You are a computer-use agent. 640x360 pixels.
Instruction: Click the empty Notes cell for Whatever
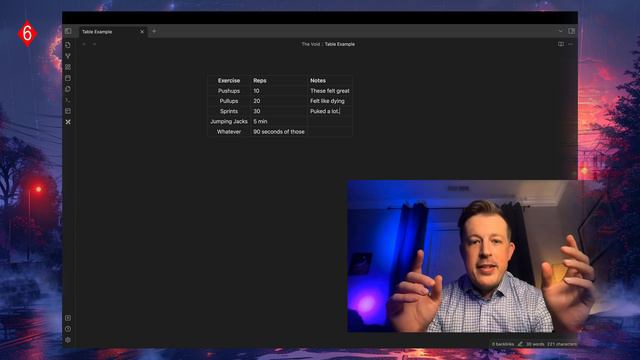pyautogui.click(x=330, y=131)
